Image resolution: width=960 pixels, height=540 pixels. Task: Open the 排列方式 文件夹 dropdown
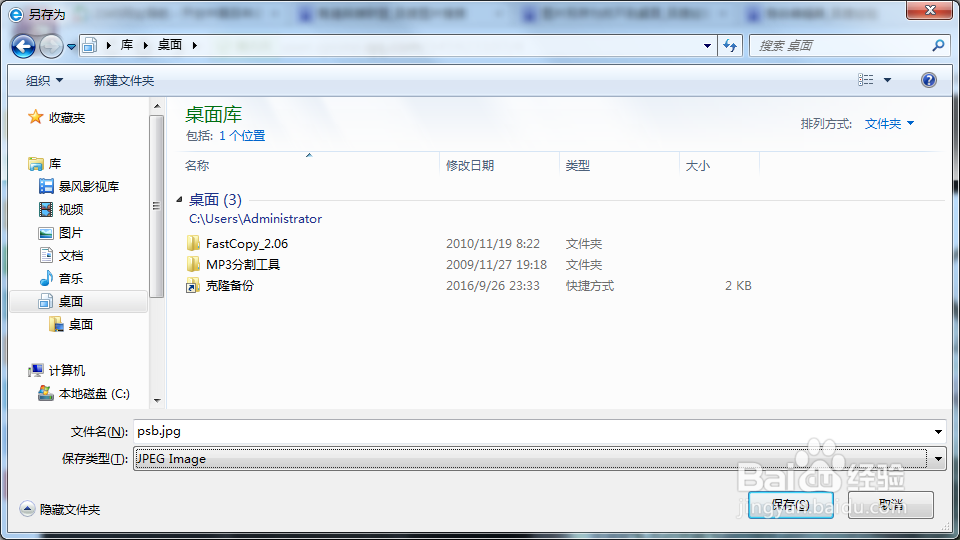point(889,124)
